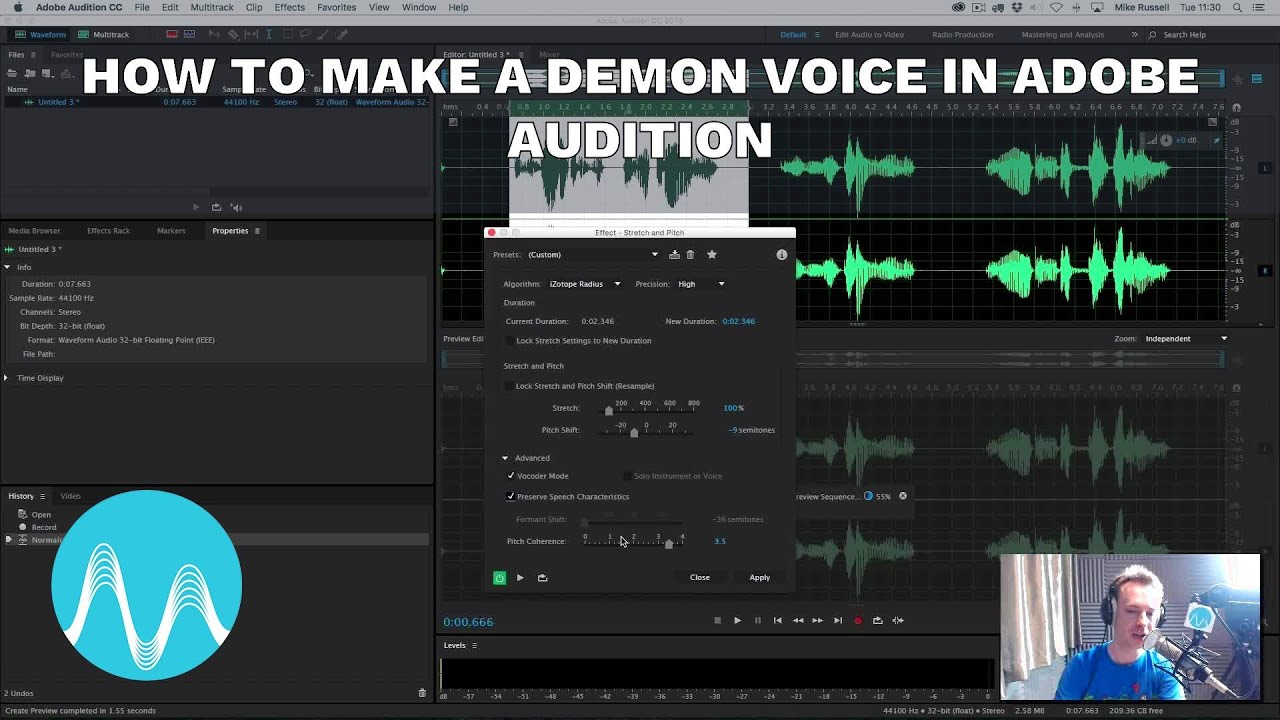1280x720 pixels.
Task: Enable Lock Stretch and Pitch Shift (Resample)
Action: point(510,386)
